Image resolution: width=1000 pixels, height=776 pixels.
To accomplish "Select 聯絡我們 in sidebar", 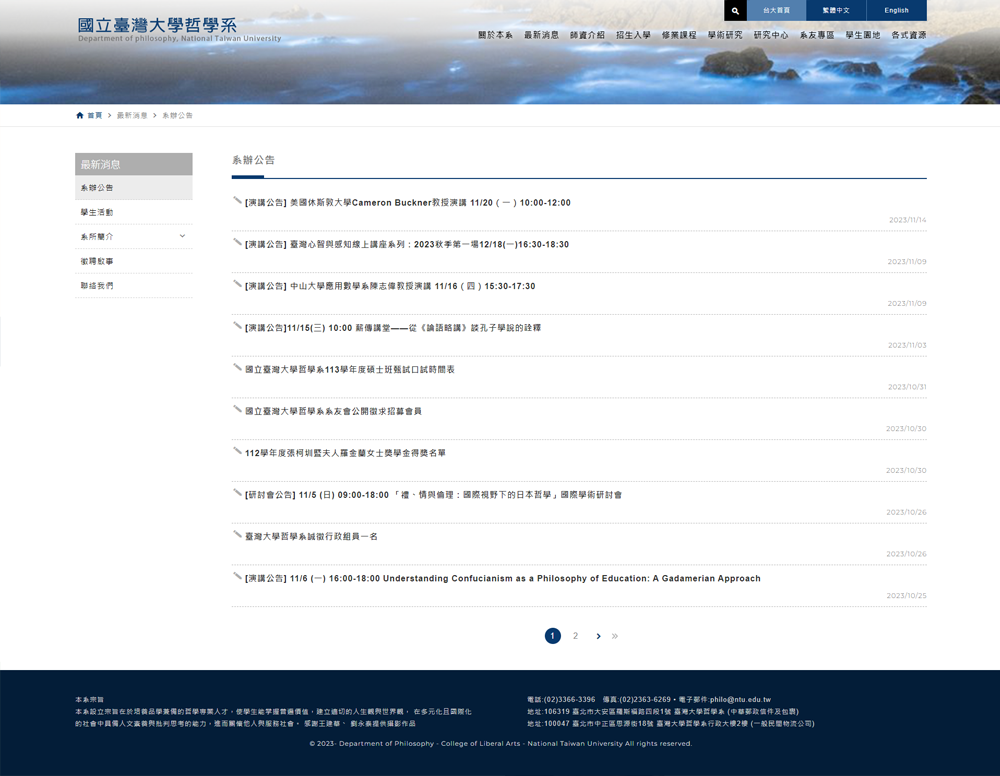I will 133,286.
